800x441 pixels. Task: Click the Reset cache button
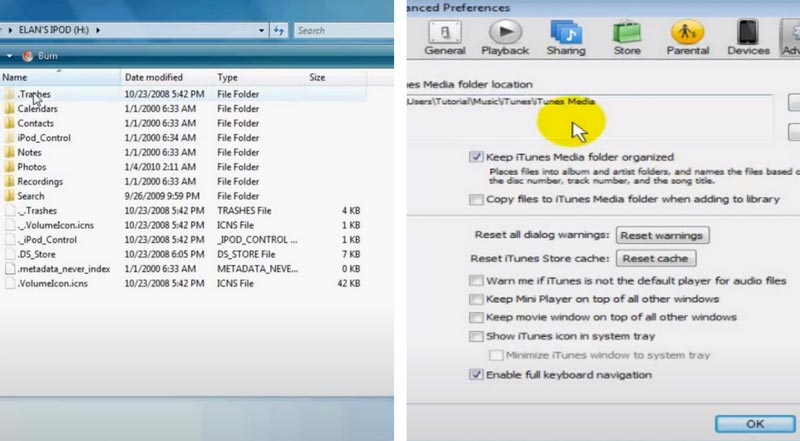coord(656,258)
